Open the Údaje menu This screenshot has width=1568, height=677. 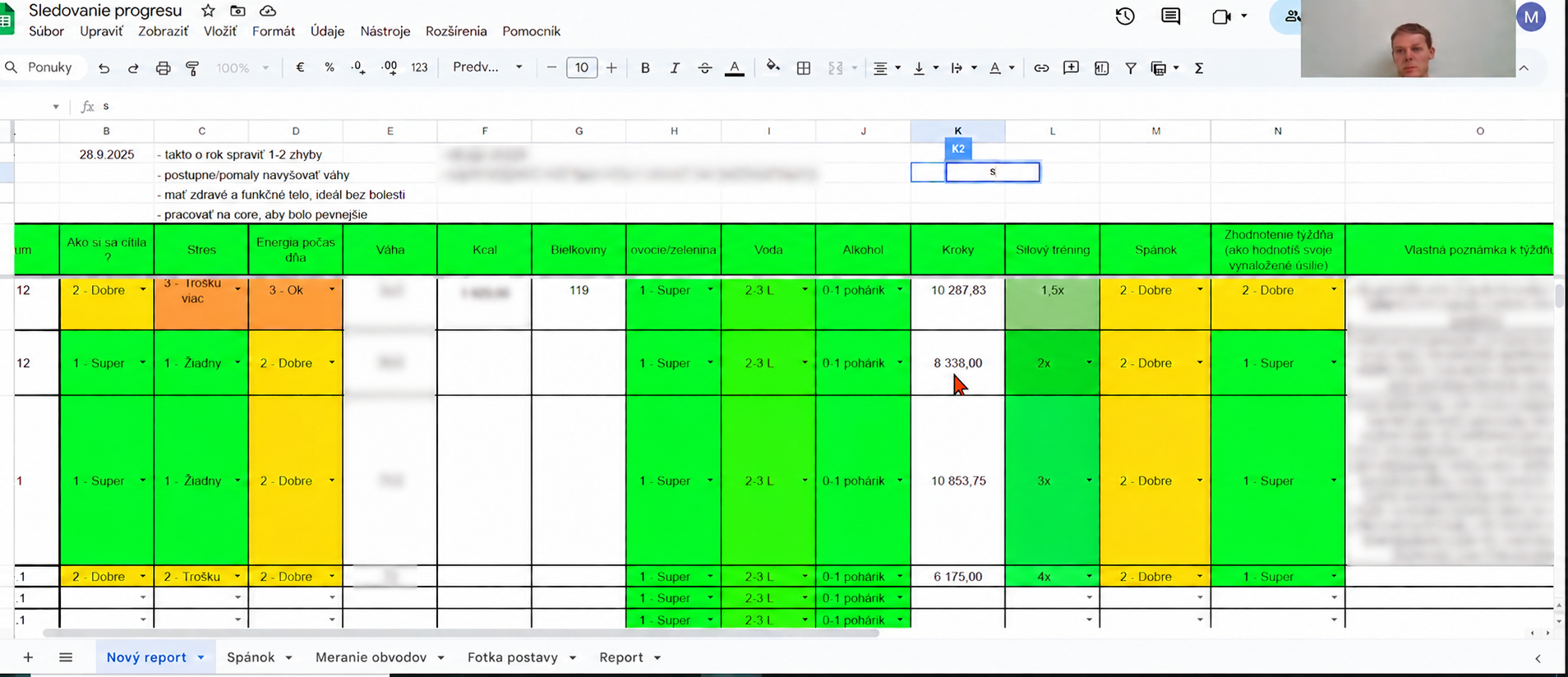coord(327,31)
